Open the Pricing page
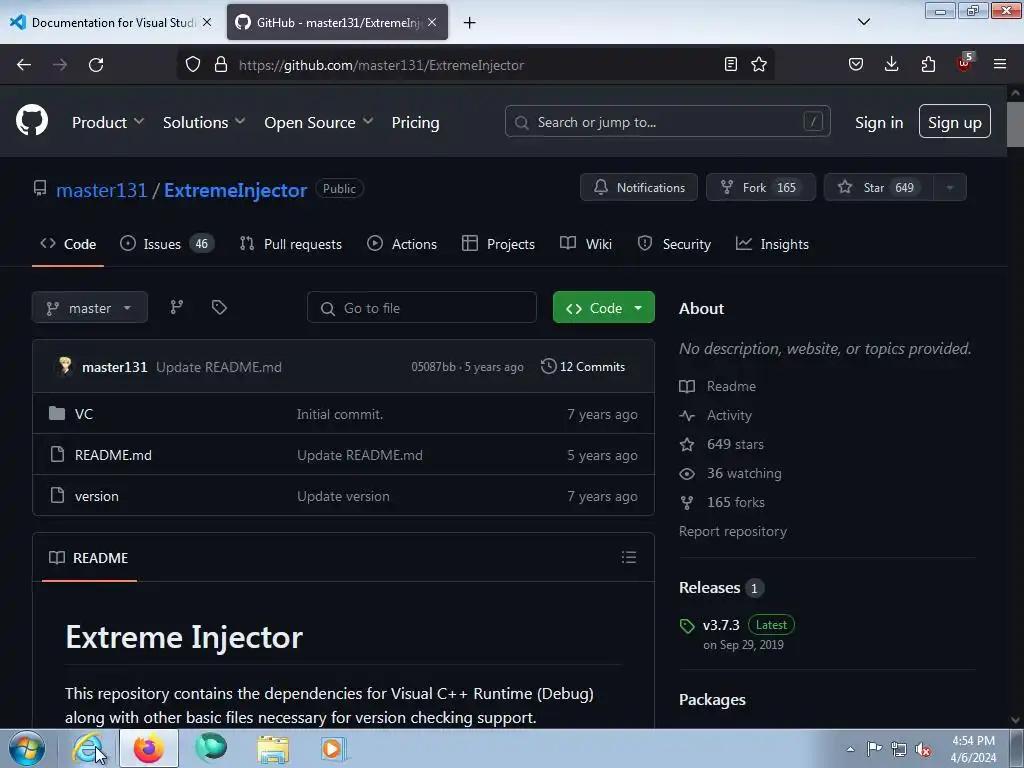 point(415,122)
